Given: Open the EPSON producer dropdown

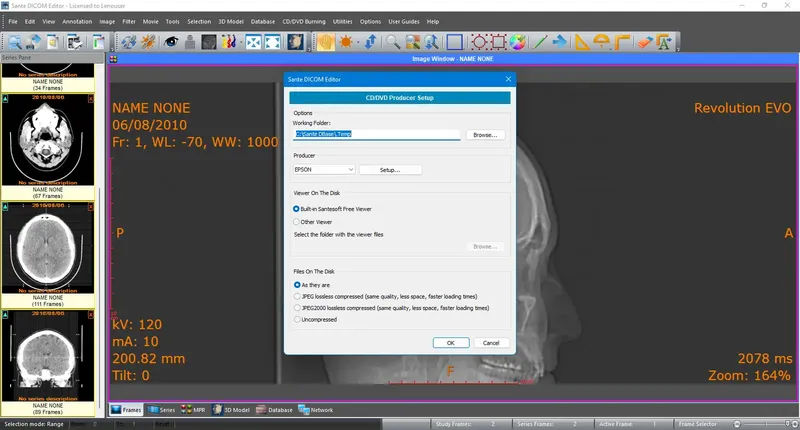Looking at the screenshot, I should pyautogui.click(x=324, y=169).
